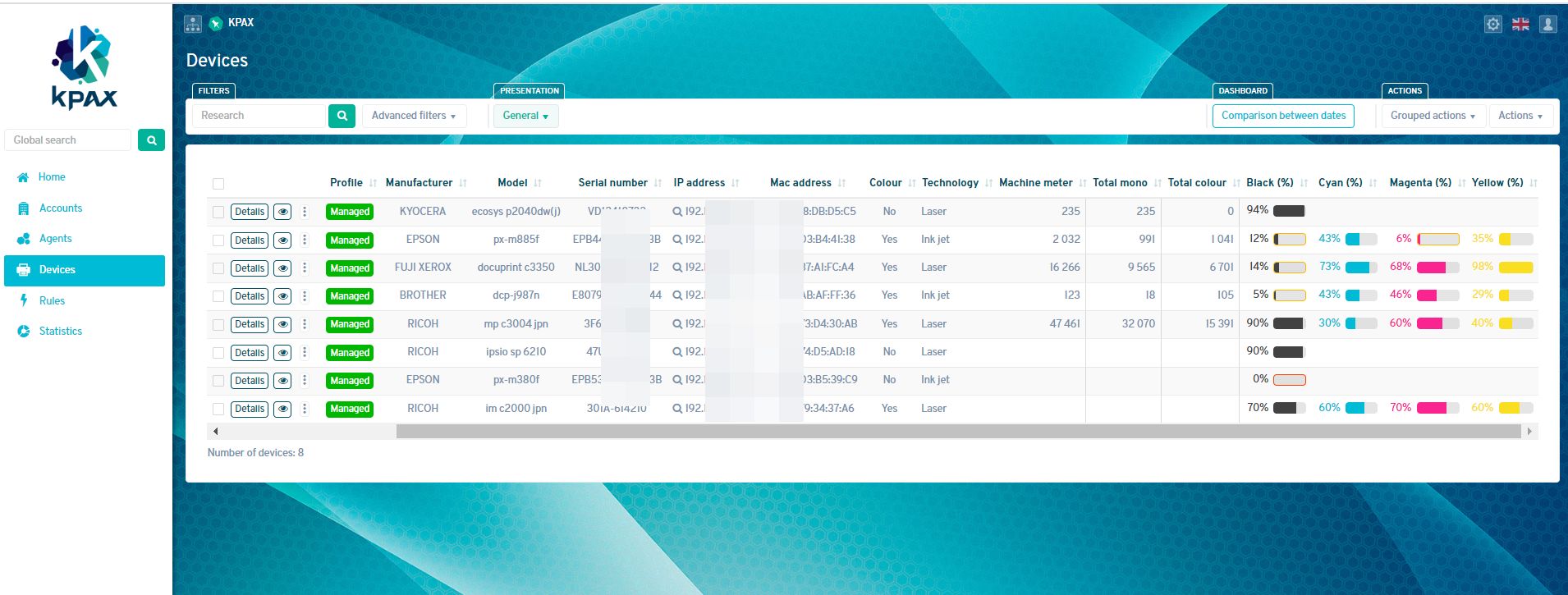1568x595 pixels.
Task: Sort by Total mono column arrows
Action: click(1158, 183)
